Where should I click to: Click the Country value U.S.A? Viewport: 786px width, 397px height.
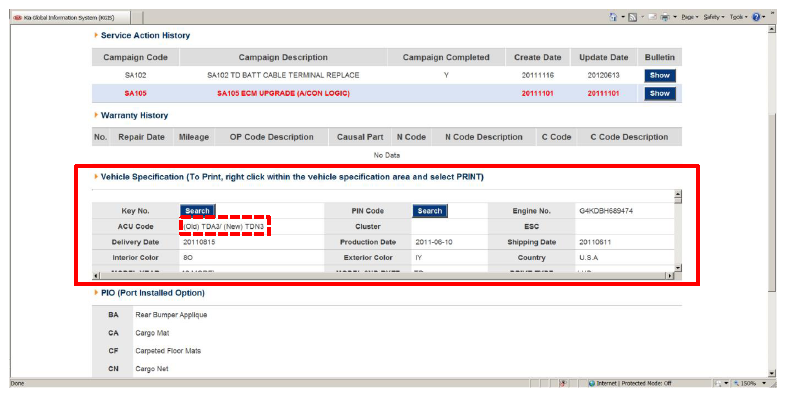pyautogui.click(x=588, y=258)
